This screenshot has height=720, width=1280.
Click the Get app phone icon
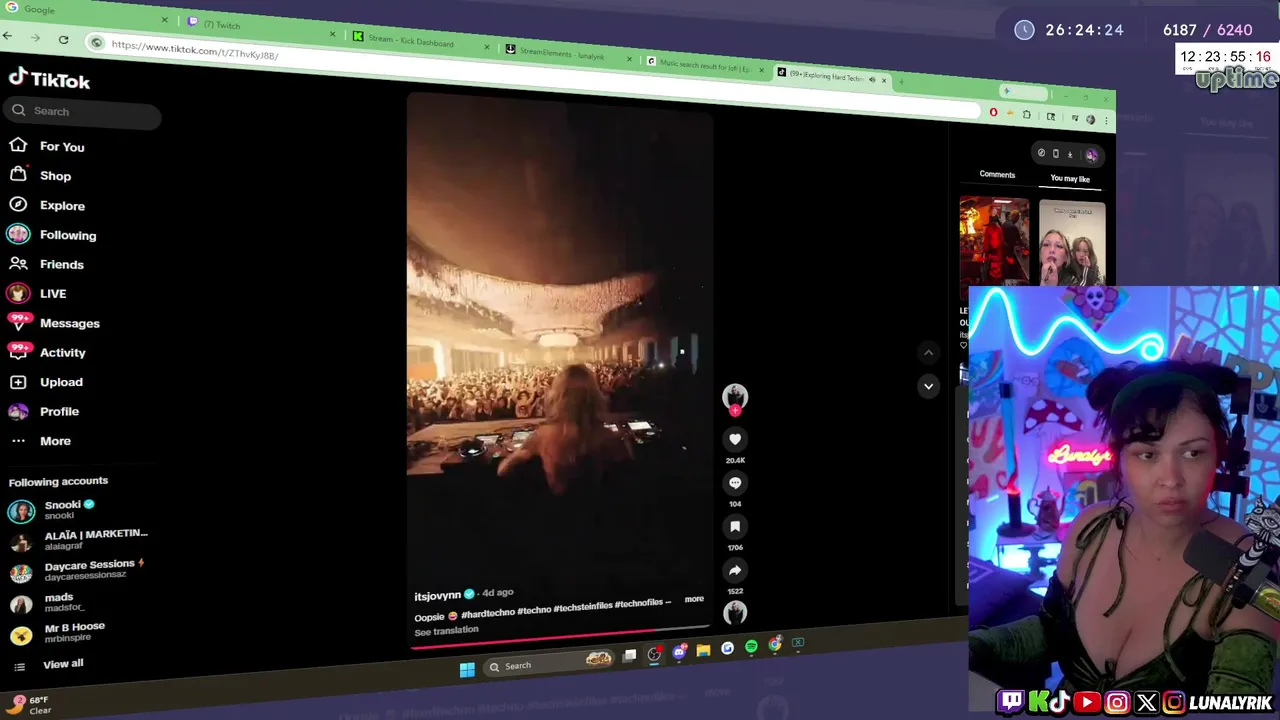[x=1055, y=153]
